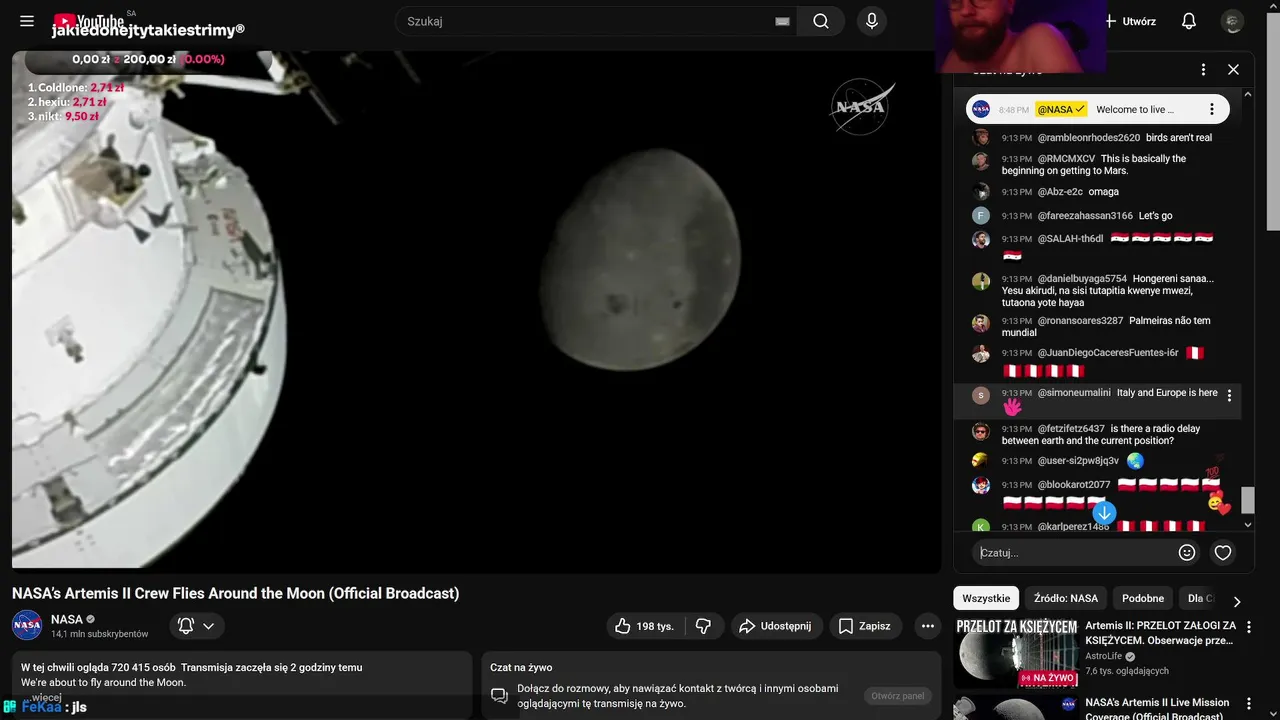The width and height of the screenshot is (1280, 720).
Task: Click the NASA logo watermark in the player
Action: pyautogui.click(x=861, y=106)
